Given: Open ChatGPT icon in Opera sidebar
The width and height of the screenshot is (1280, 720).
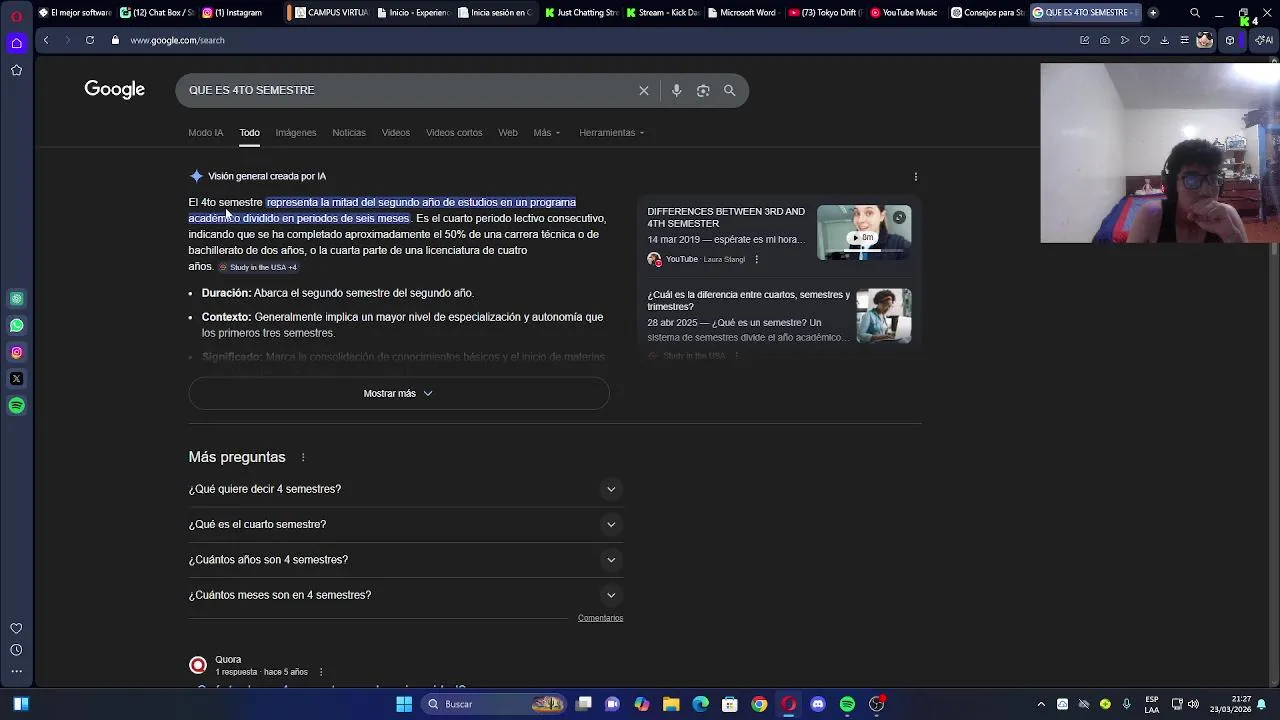Looking at the screenshot, I should tap(16, 298).
